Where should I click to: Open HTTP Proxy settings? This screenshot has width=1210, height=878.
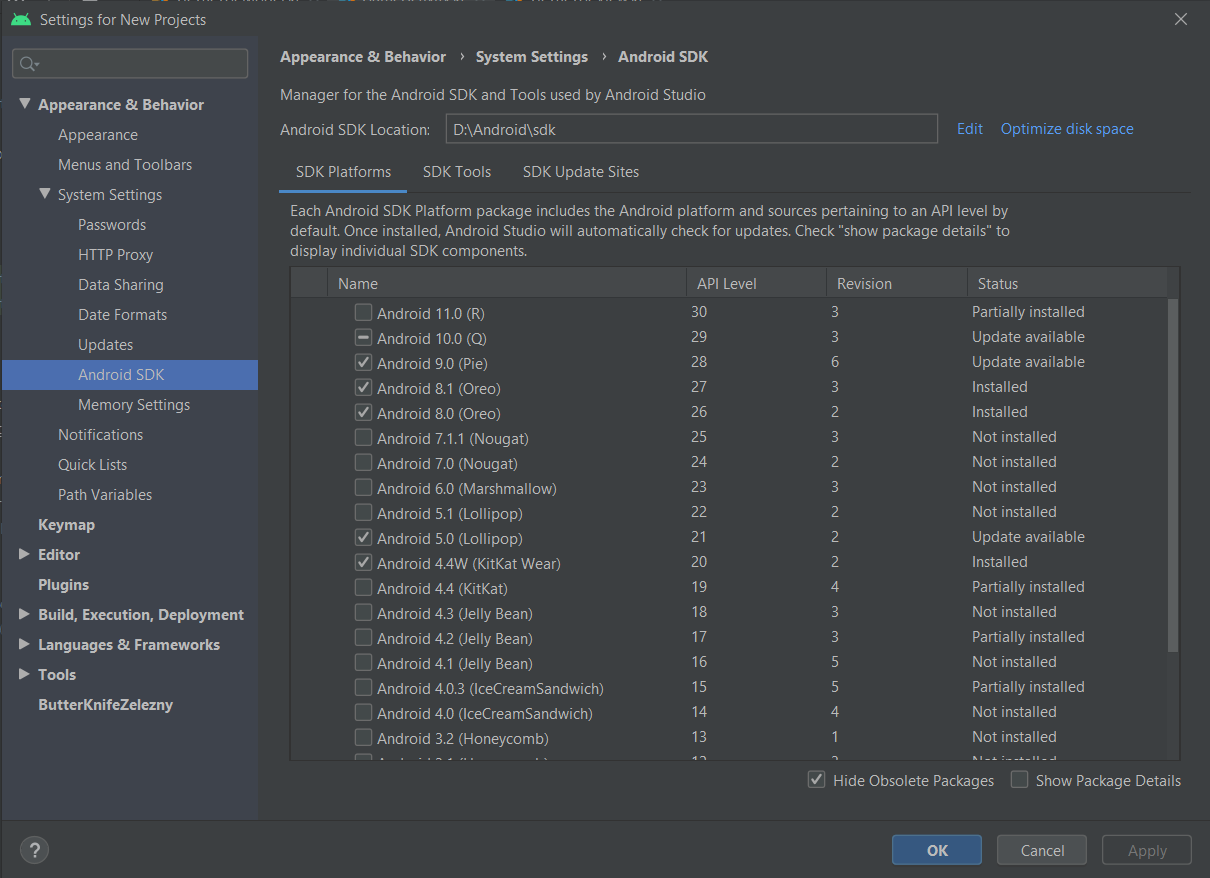pos(115,255)
